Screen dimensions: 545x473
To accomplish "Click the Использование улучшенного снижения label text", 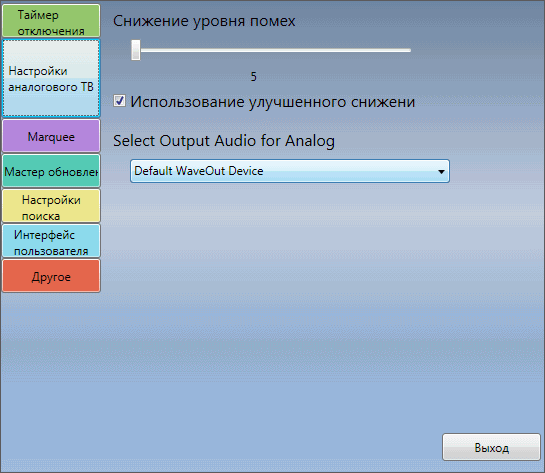I will [272, 102].
